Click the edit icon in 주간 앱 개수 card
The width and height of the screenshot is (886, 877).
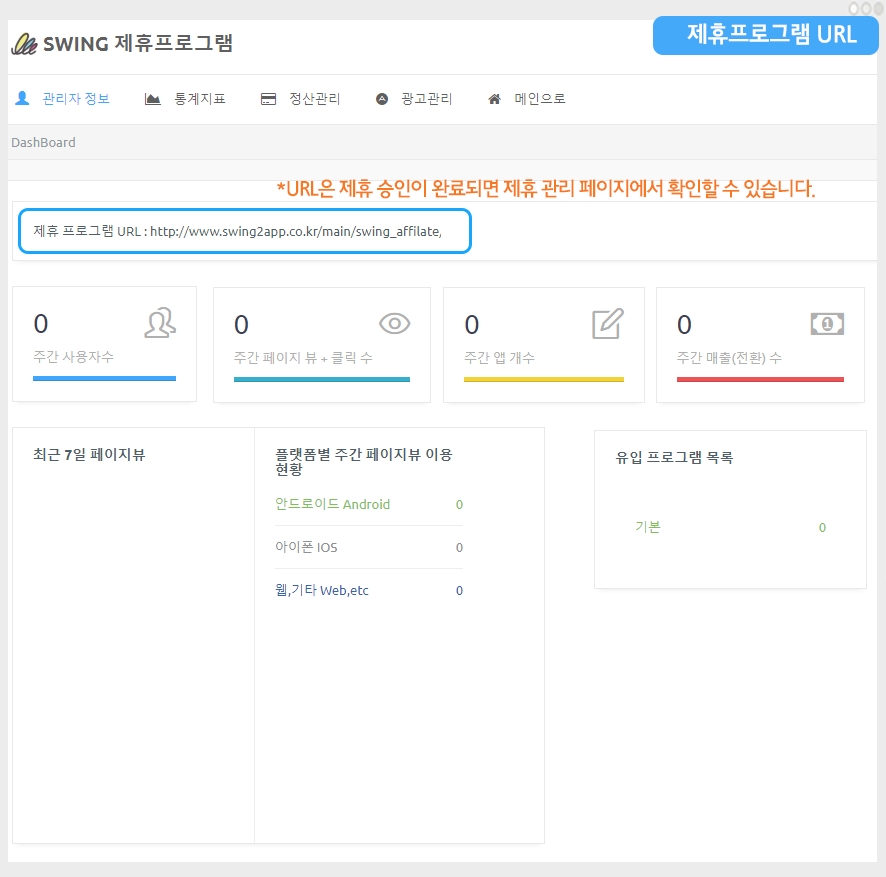point(608,323)
